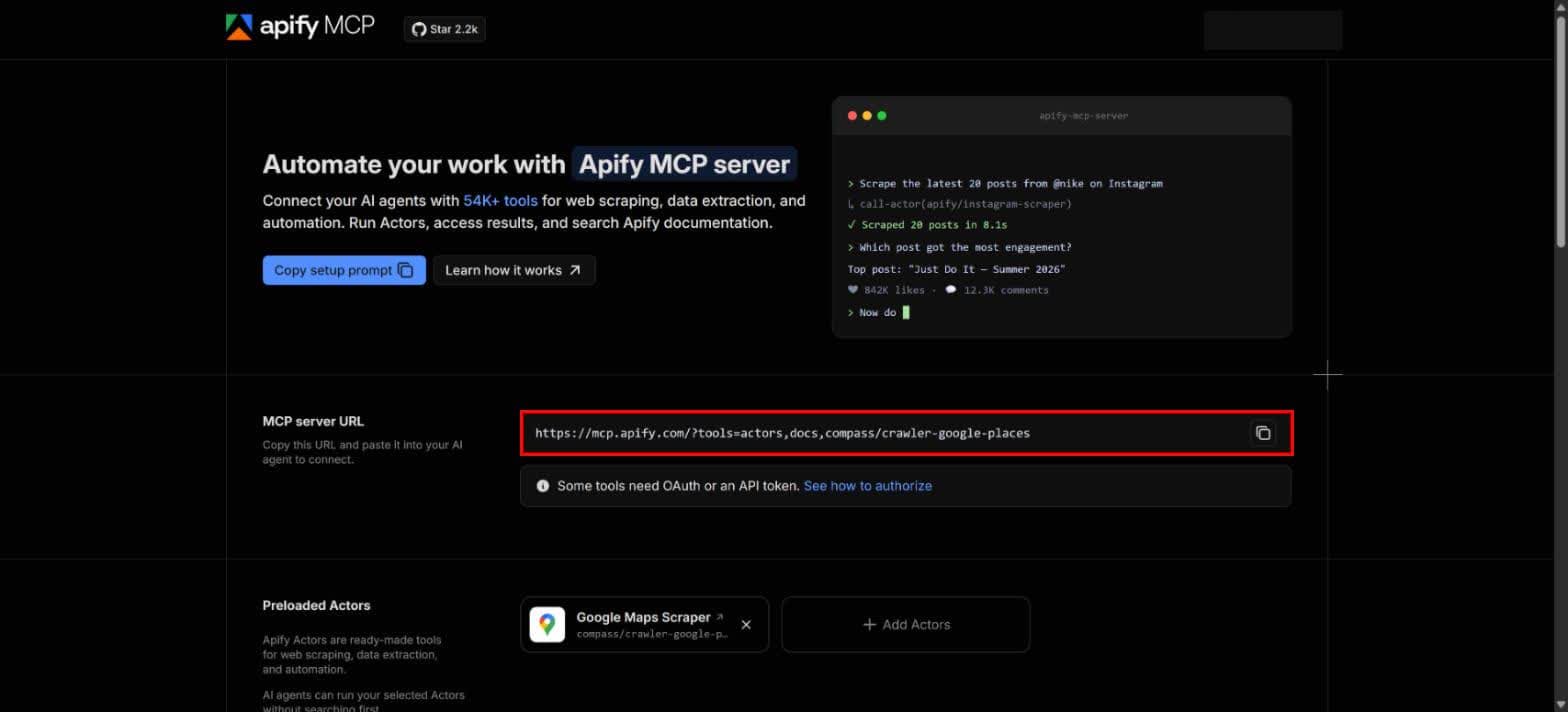Open Learn how it works

[514, 270]
